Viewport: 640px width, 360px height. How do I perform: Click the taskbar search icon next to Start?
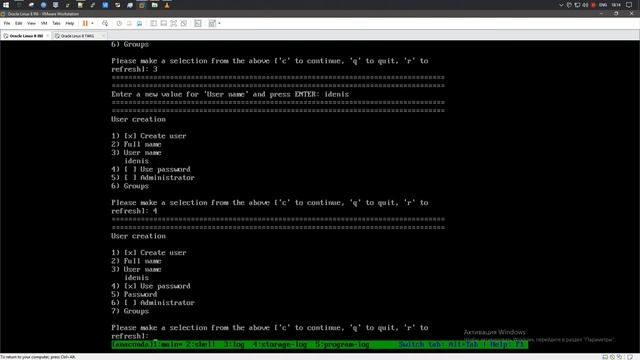pyautogui.click(x=19, y=5)
